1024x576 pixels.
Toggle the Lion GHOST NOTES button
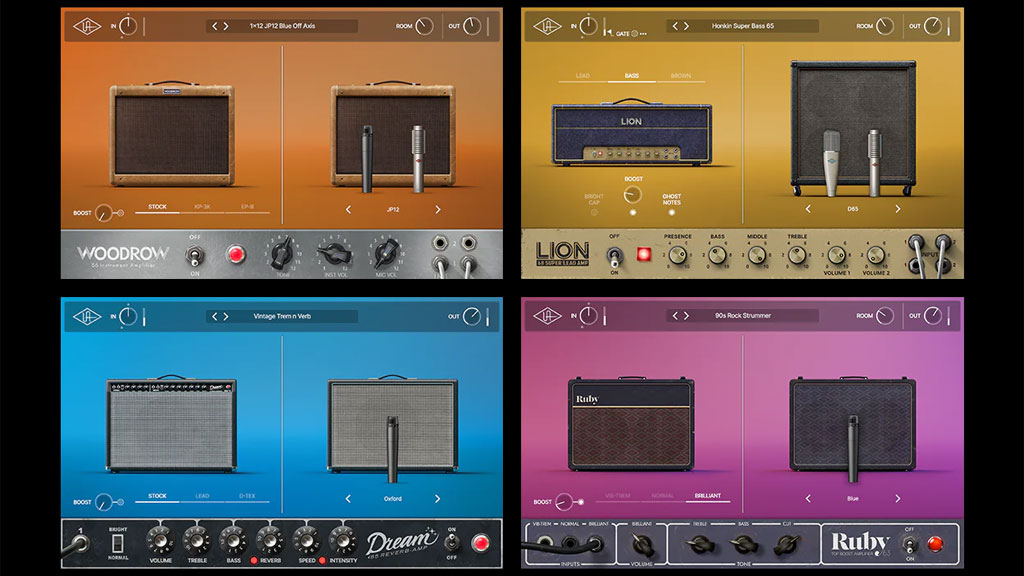671,212
